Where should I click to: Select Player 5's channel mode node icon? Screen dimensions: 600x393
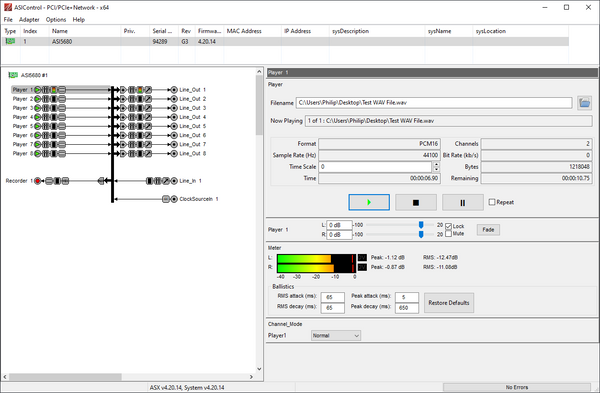[62, 126]
